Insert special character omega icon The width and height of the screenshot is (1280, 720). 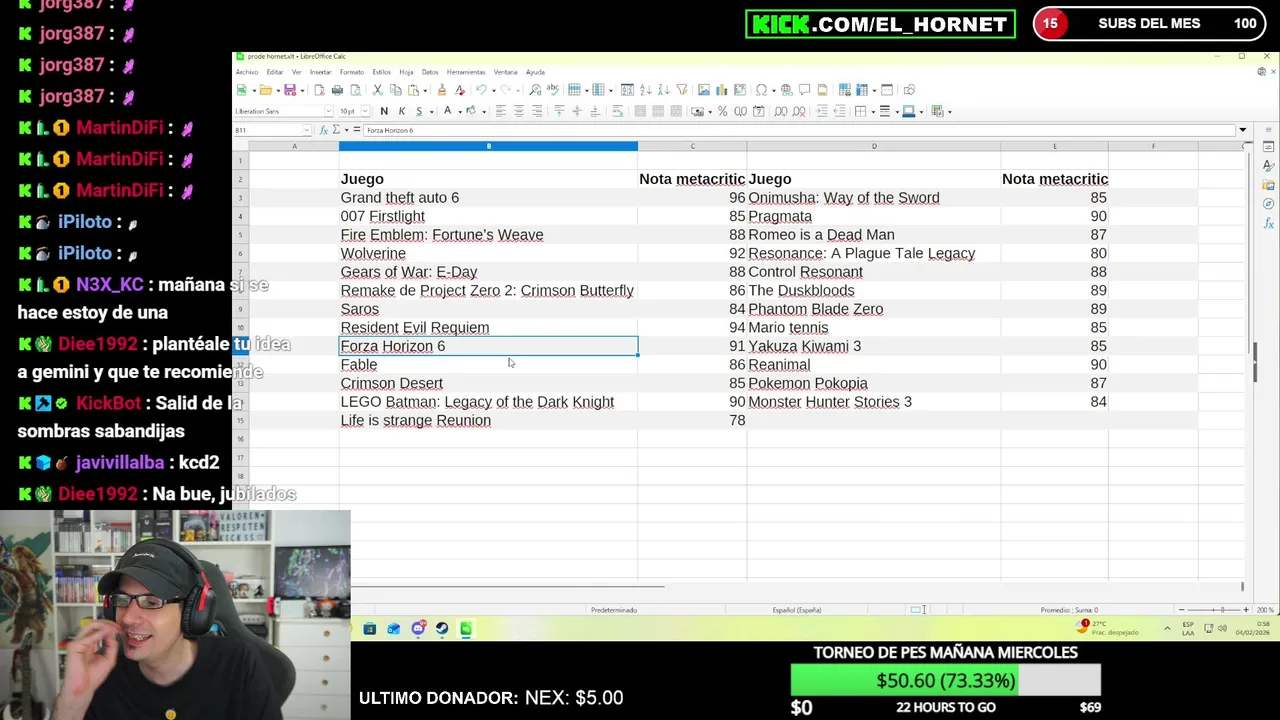click(761, 90)
